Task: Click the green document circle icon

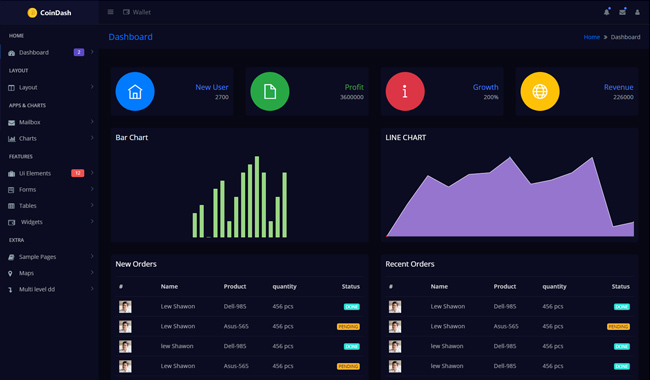Action: pyautogui.click(x=270, y=92)
